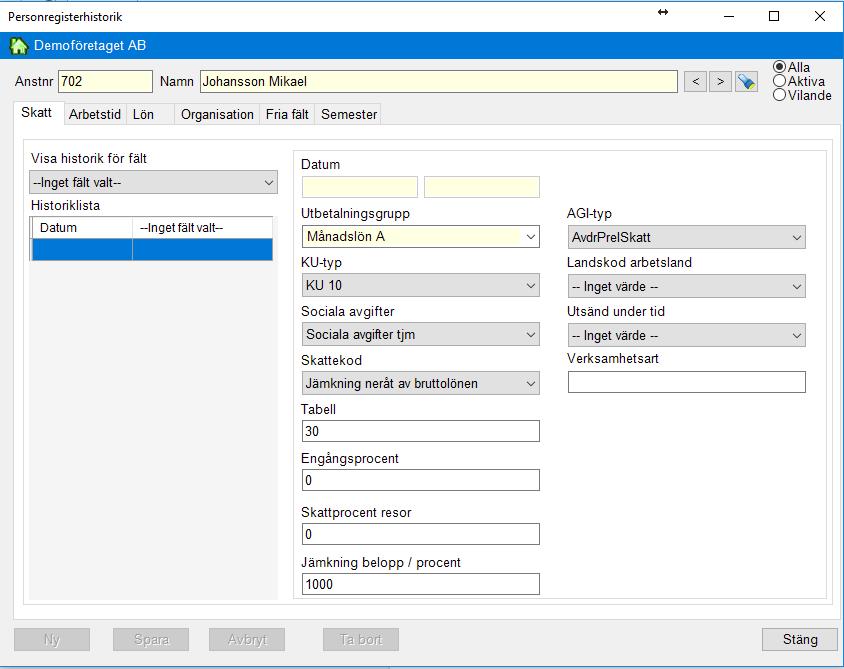Click the second Datum input field
Viewport: 844px width, 669px height.
click(x=482, y=187)
